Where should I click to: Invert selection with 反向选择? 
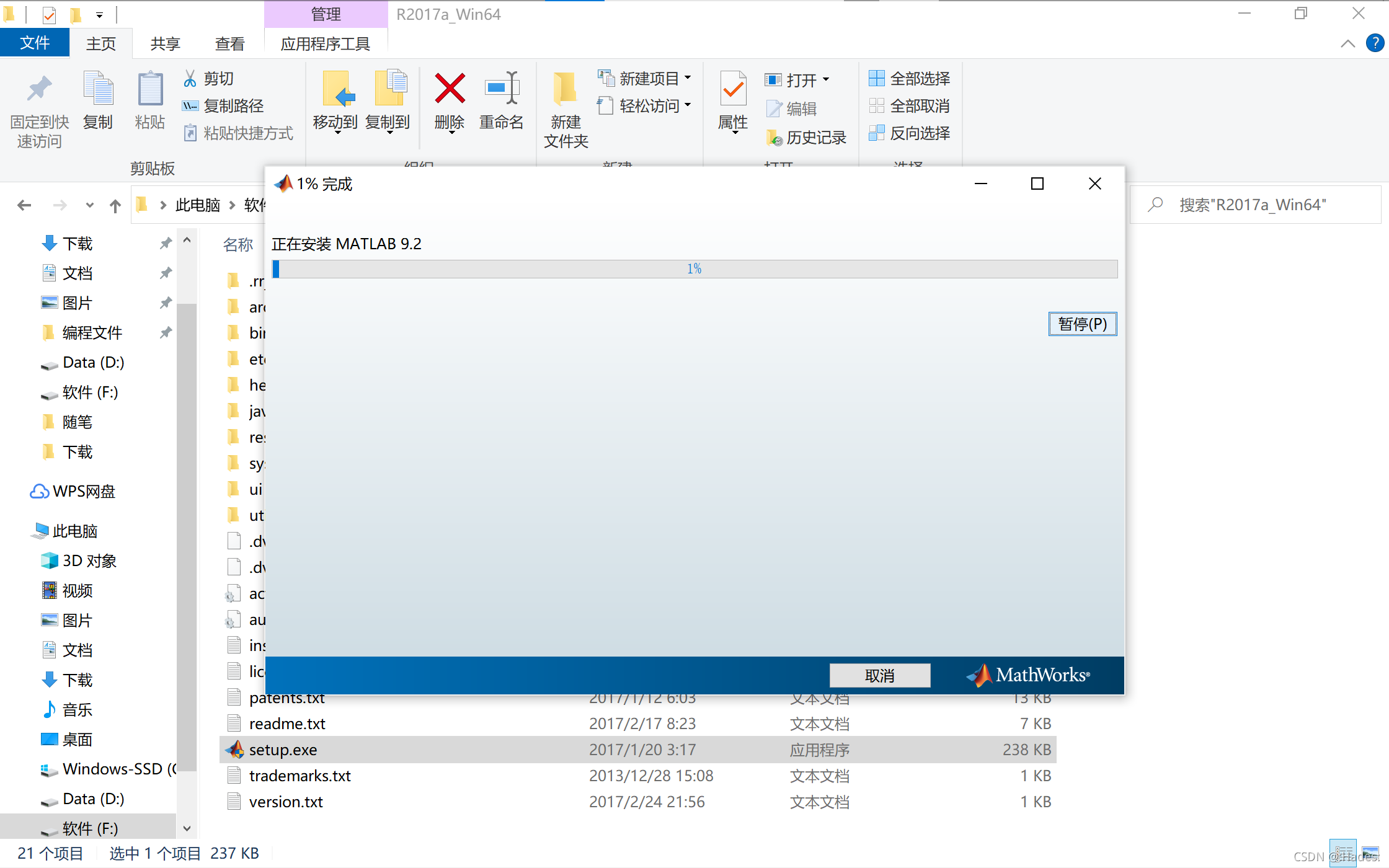tap(910, 133)
